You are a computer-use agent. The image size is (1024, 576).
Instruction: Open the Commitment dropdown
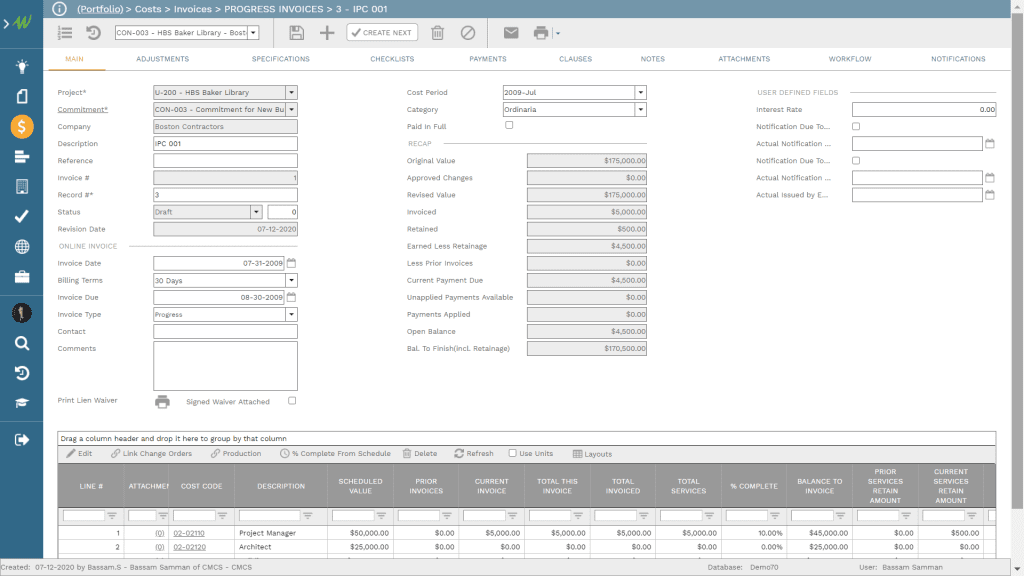(291, 109)
